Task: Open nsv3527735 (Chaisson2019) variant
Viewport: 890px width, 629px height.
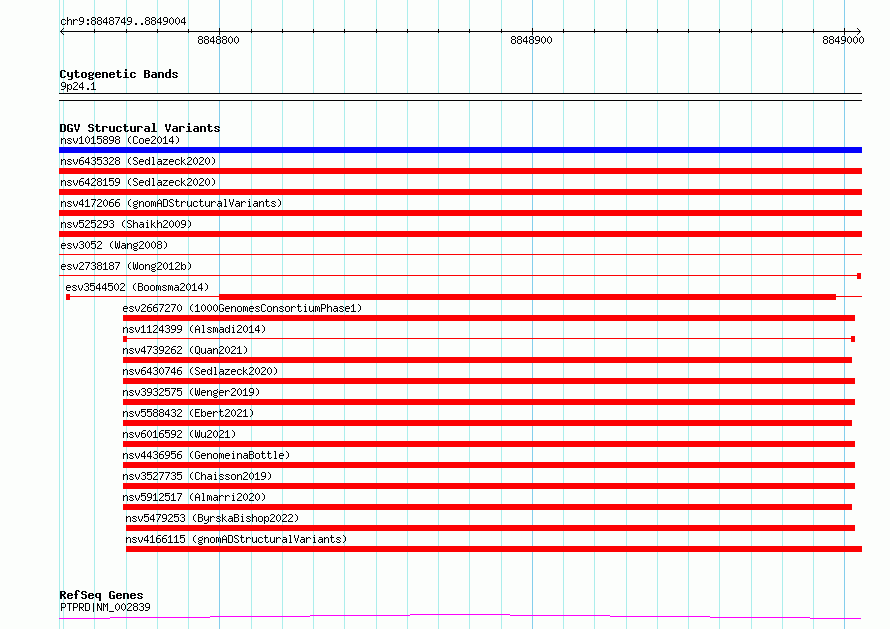Action: [x=197, y=476]
